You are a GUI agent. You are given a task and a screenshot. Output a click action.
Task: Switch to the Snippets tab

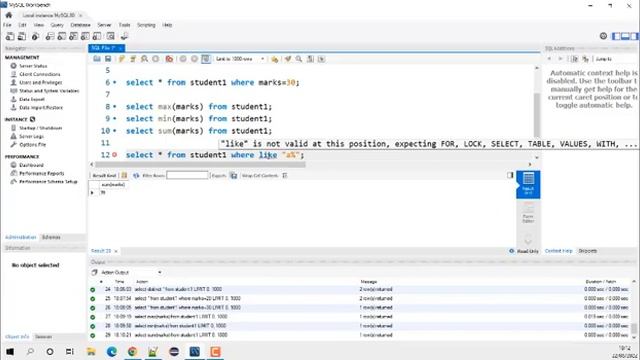pos(588,251)
